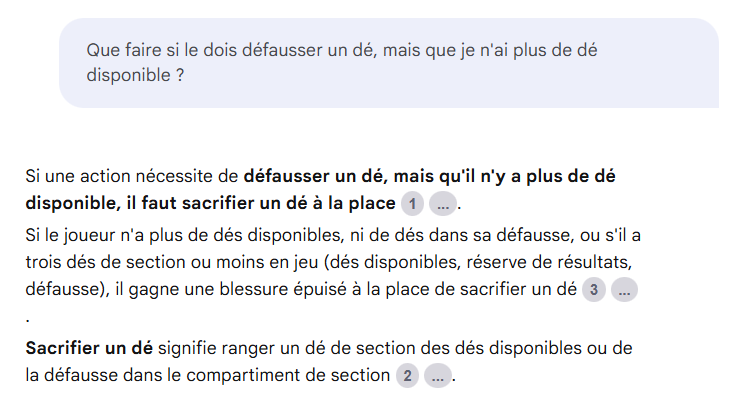Click the words "réserve de résultats"
The image size is (736, 409).
pos(548,262)
